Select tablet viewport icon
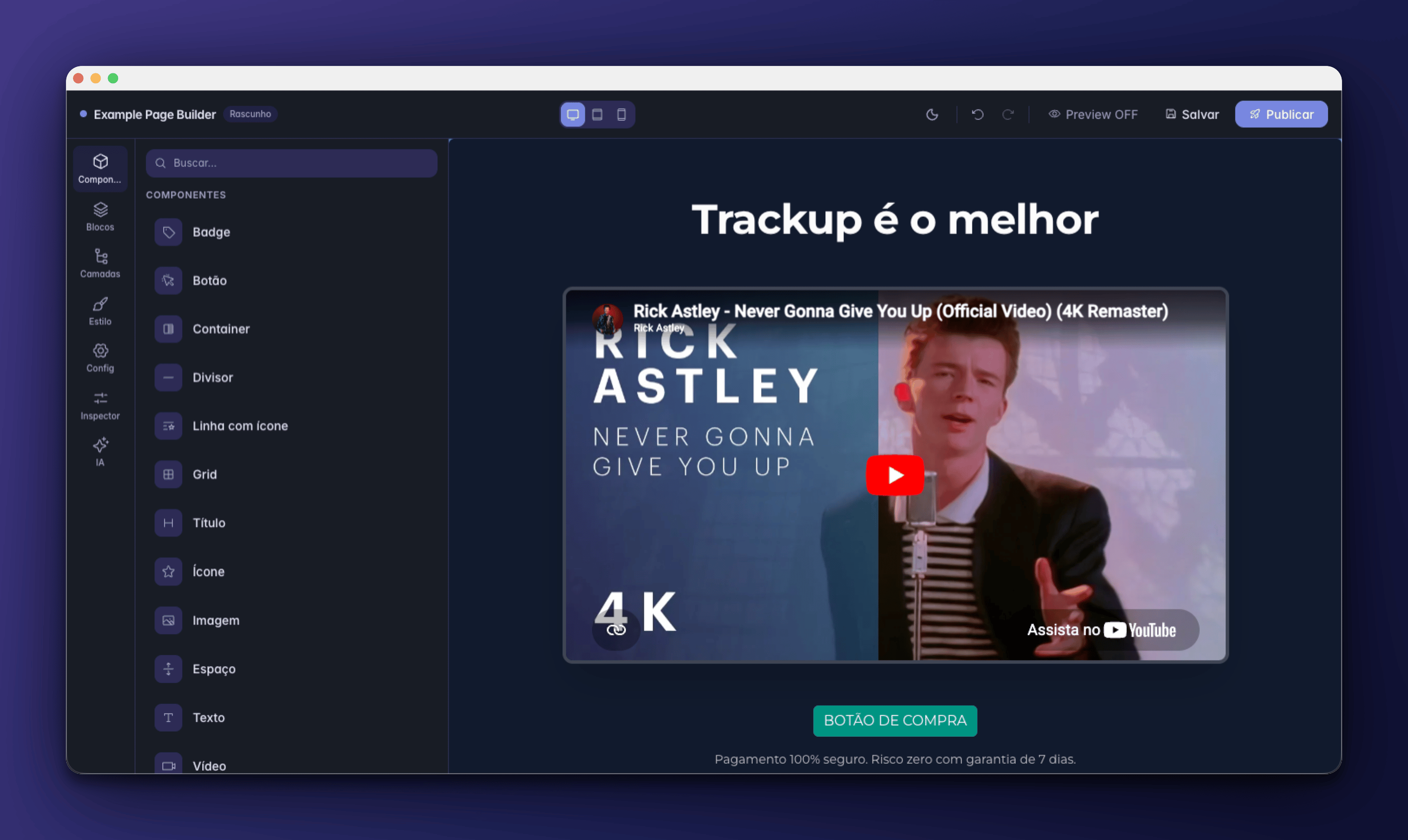Screen dimensions: 1408x840 tap(597, 114)
